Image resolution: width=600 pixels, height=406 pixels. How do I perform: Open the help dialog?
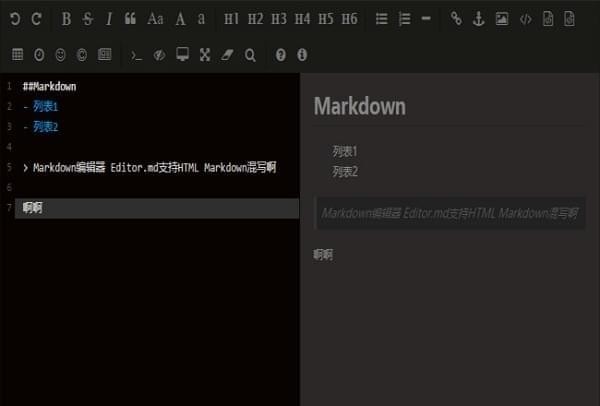pos(280,55)
